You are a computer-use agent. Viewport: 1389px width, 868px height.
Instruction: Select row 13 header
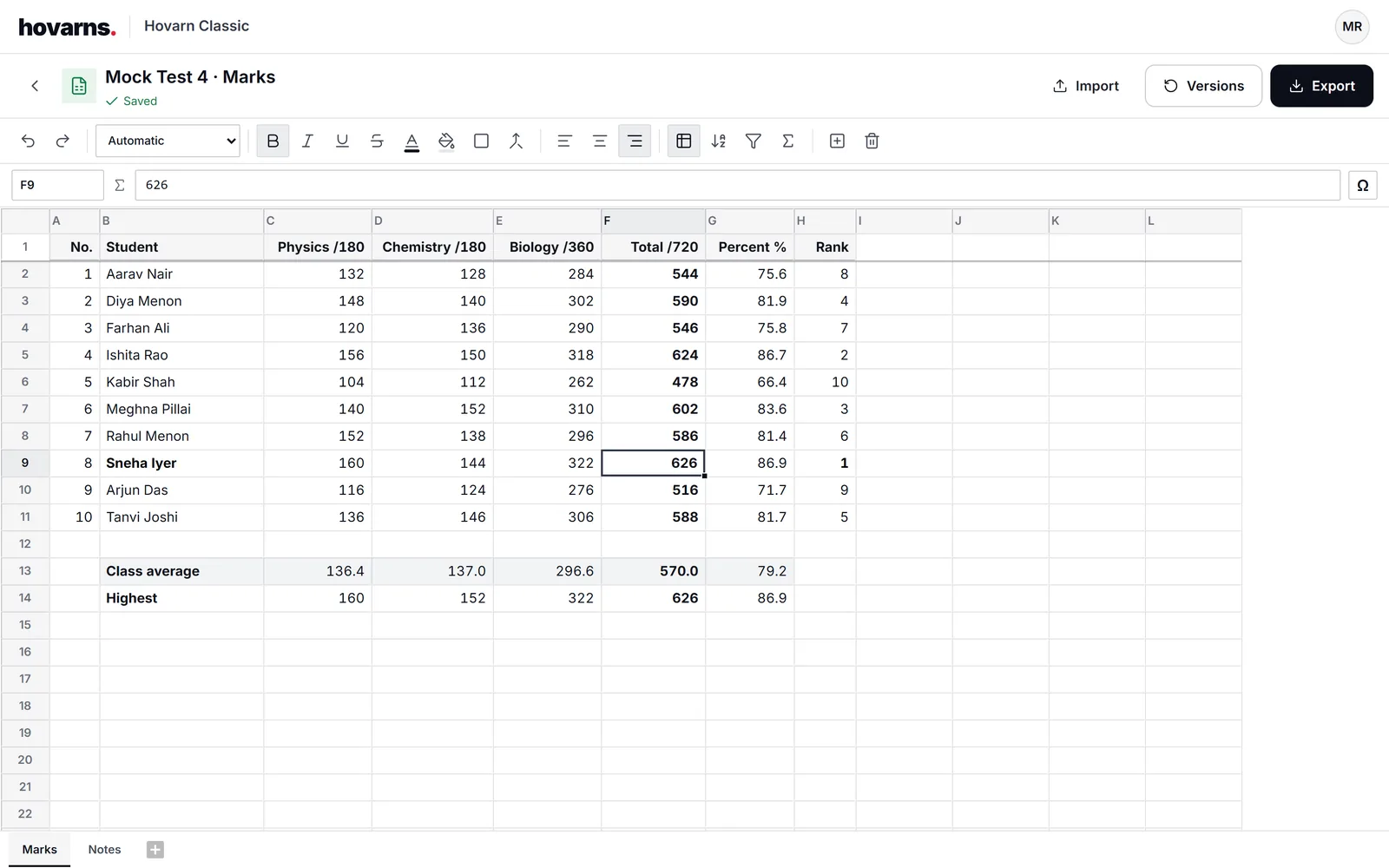25,571
